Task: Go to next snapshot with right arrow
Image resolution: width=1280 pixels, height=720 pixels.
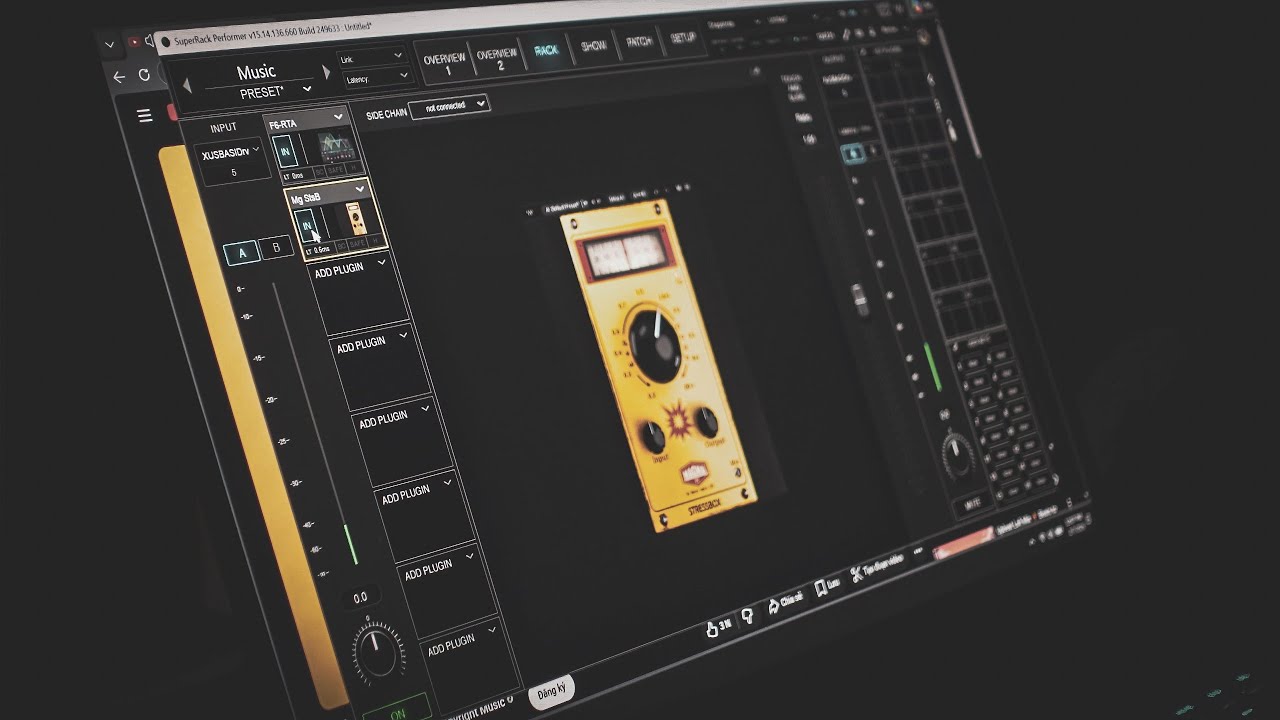Action: [326, 72]
